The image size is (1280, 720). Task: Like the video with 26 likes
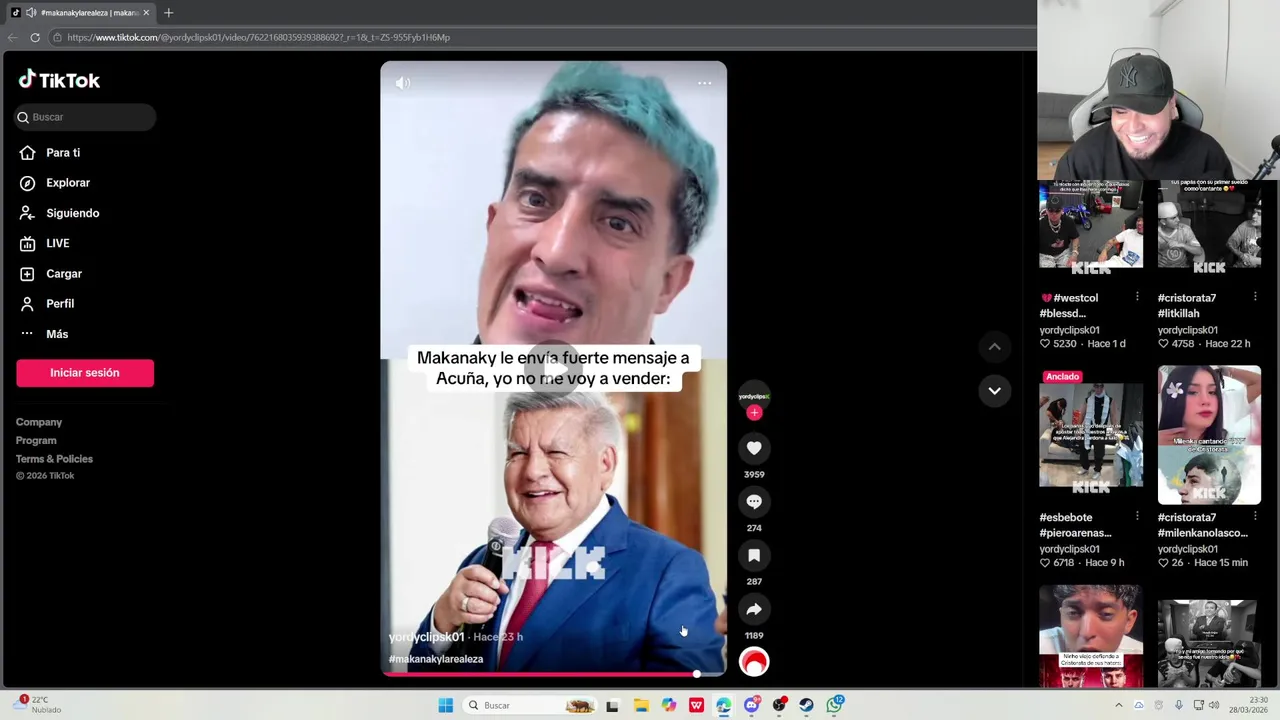coord(1164,563)
